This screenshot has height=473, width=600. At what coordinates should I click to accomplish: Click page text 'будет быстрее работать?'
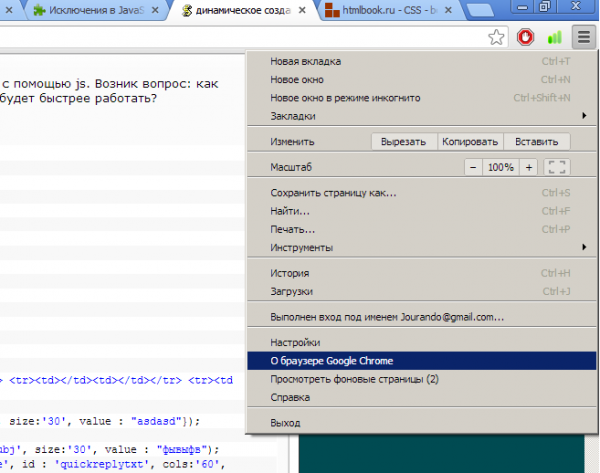click(x=78, y=98)
